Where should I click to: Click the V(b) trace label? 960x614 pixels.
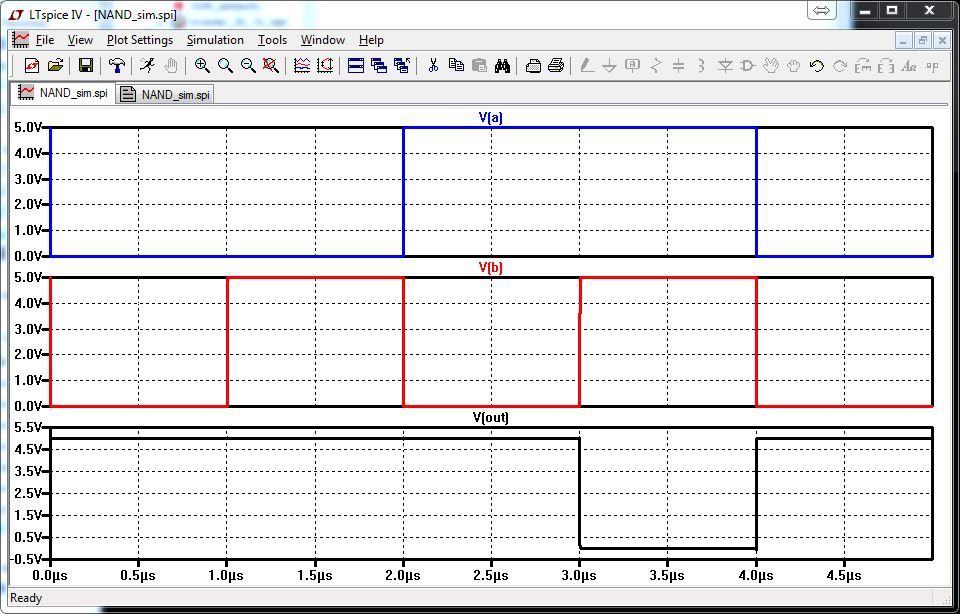point(490,268)
